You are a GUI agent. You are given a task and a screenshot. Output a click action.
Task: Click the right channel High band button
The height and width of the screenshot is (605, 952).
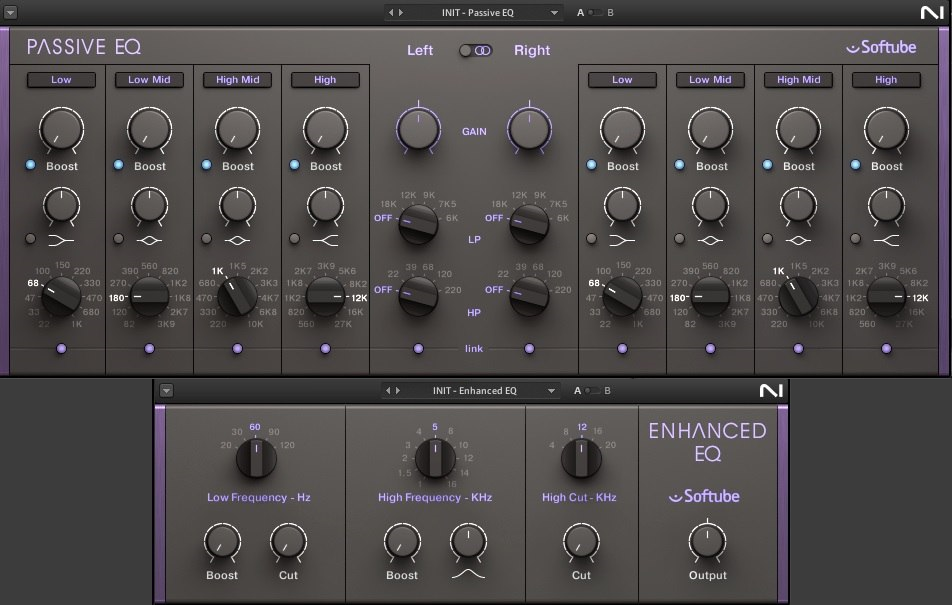tap(886, 80)
